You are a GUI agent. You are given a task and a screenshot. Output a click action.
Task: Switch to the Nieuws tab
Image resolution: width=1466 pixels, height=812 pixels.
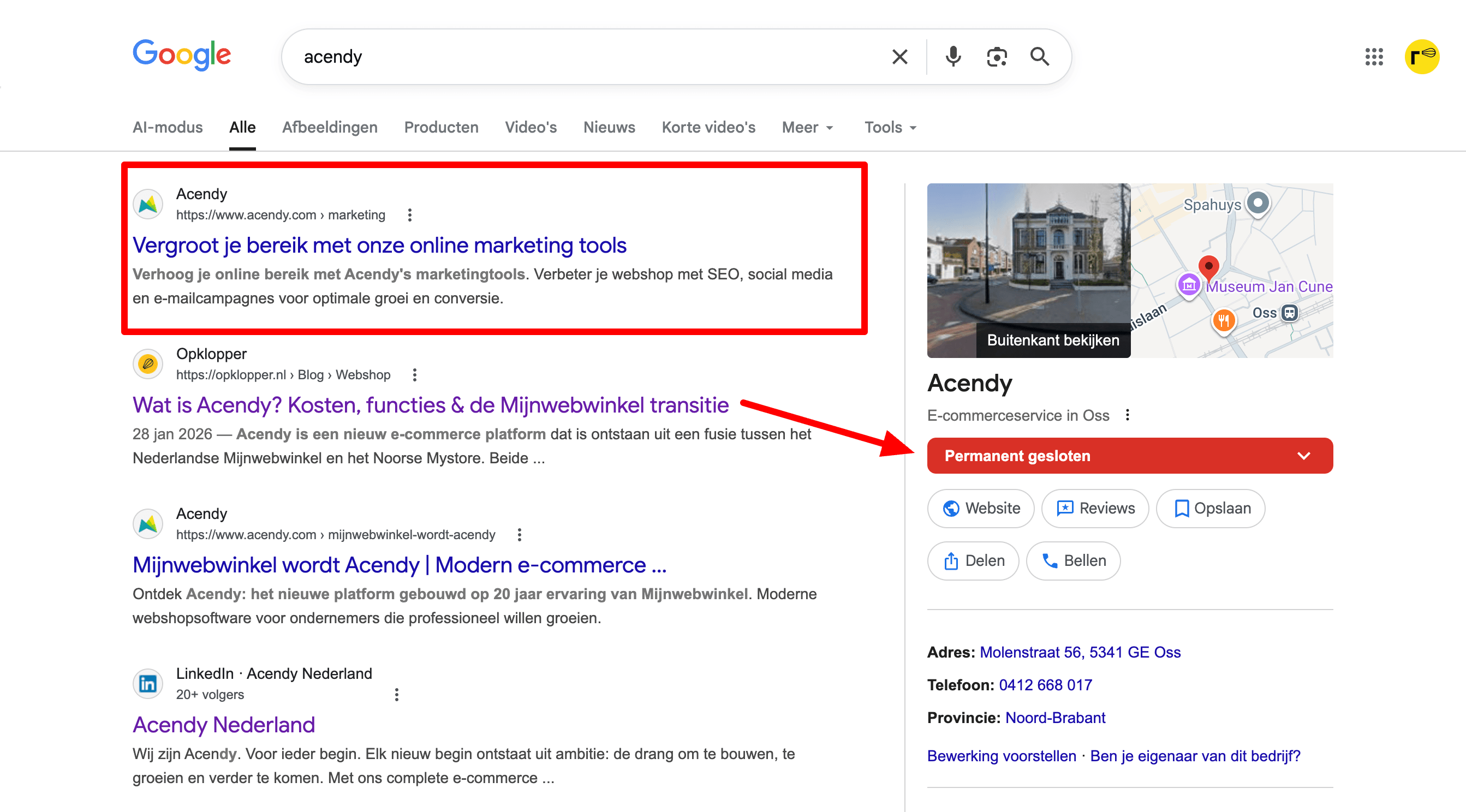(609, 128)
